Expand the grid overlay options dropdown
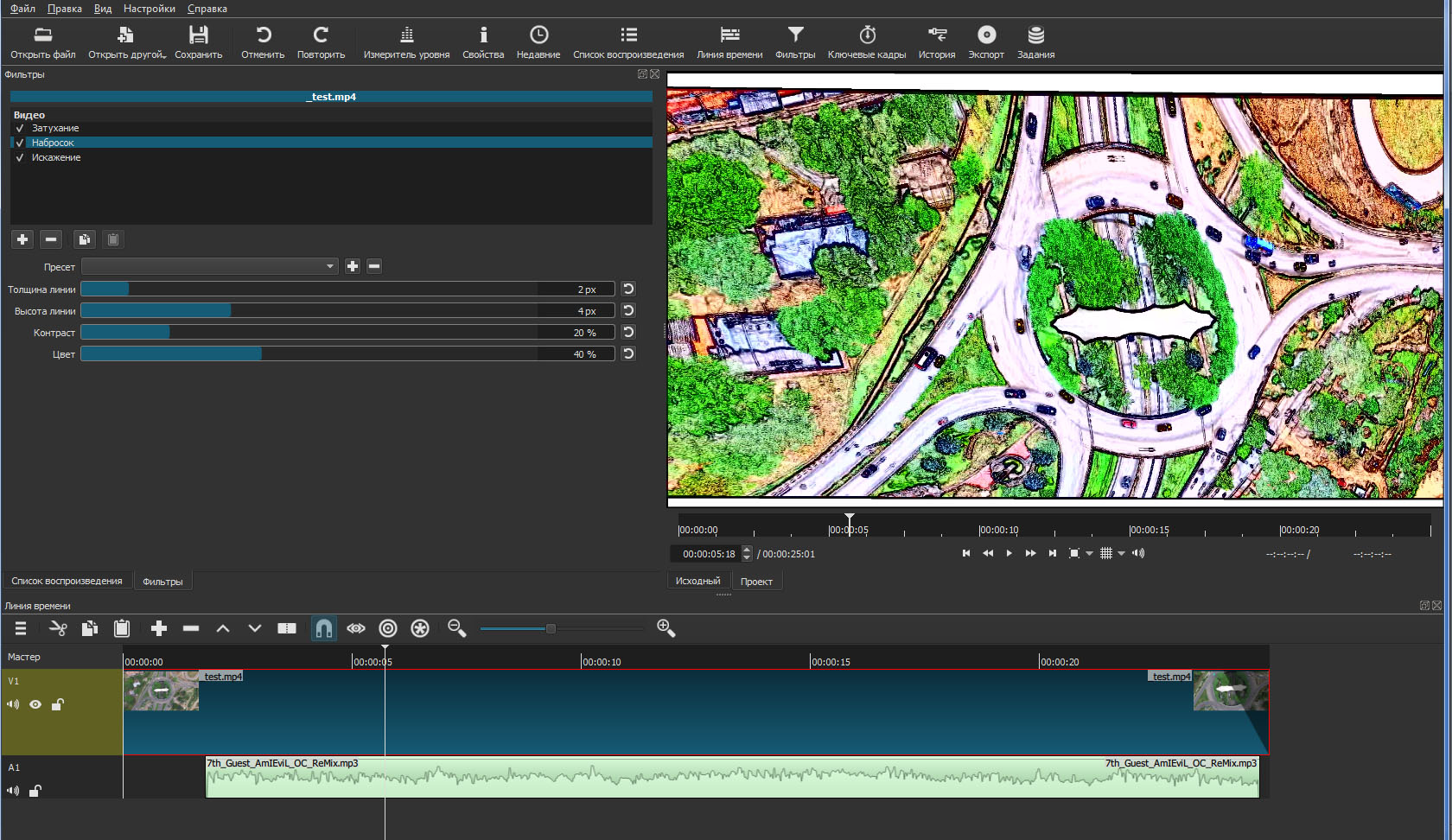The height and width of the screenshot is (840, 1452). click(1121, 553)
